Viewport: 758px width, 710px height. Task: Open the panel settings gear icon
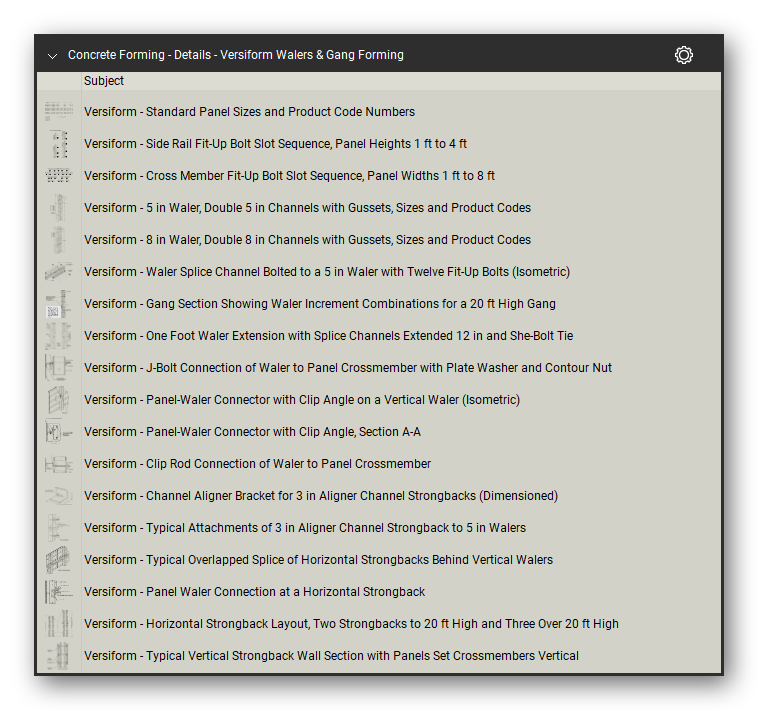(684, 55)
